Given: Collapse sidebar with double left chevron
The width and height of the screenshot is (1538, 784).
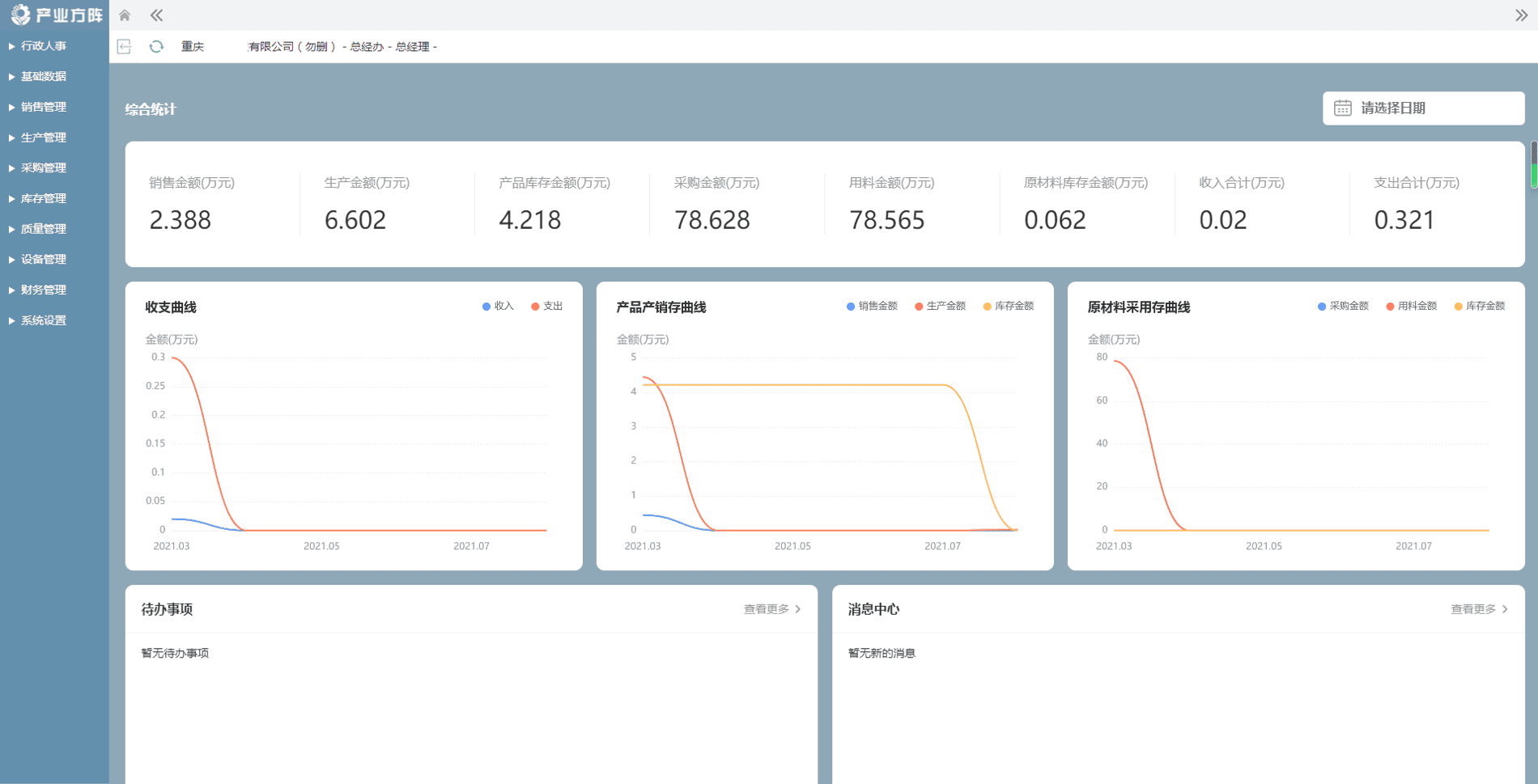Looking at the screenshot, I should coord(156,15).
